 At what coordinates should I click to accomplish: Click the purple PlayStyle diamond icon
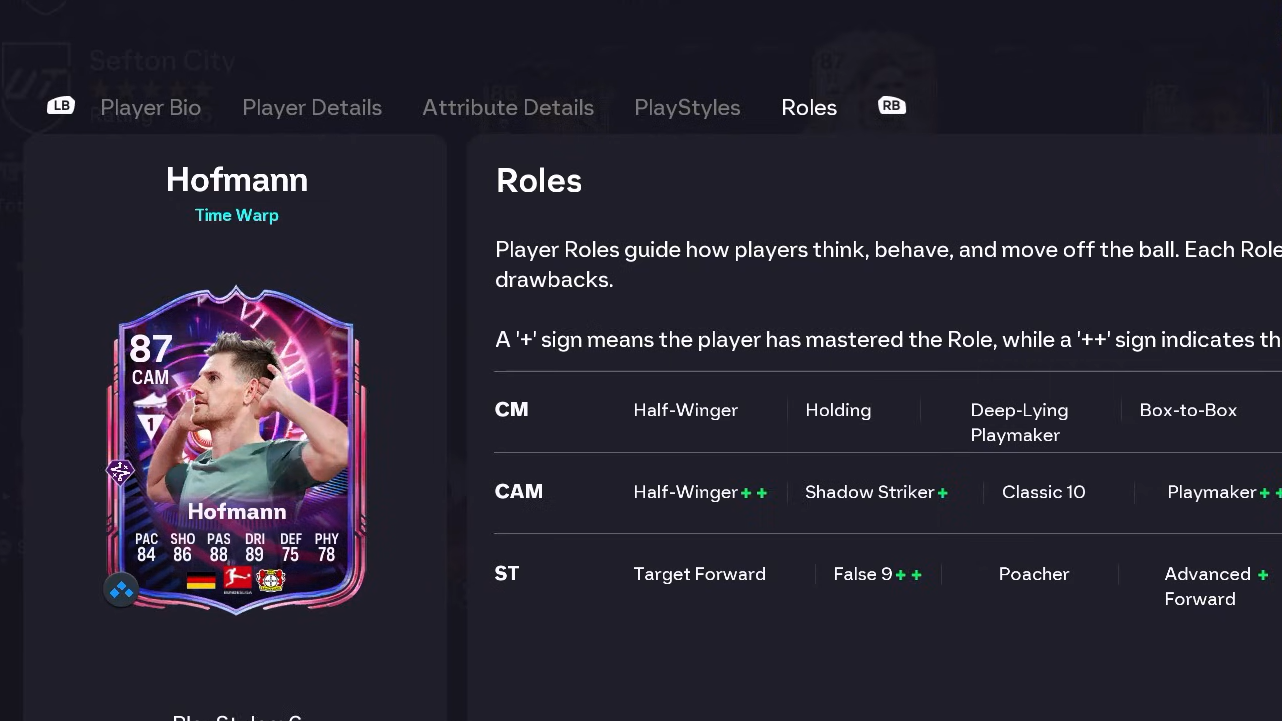[x=120, y=471]
